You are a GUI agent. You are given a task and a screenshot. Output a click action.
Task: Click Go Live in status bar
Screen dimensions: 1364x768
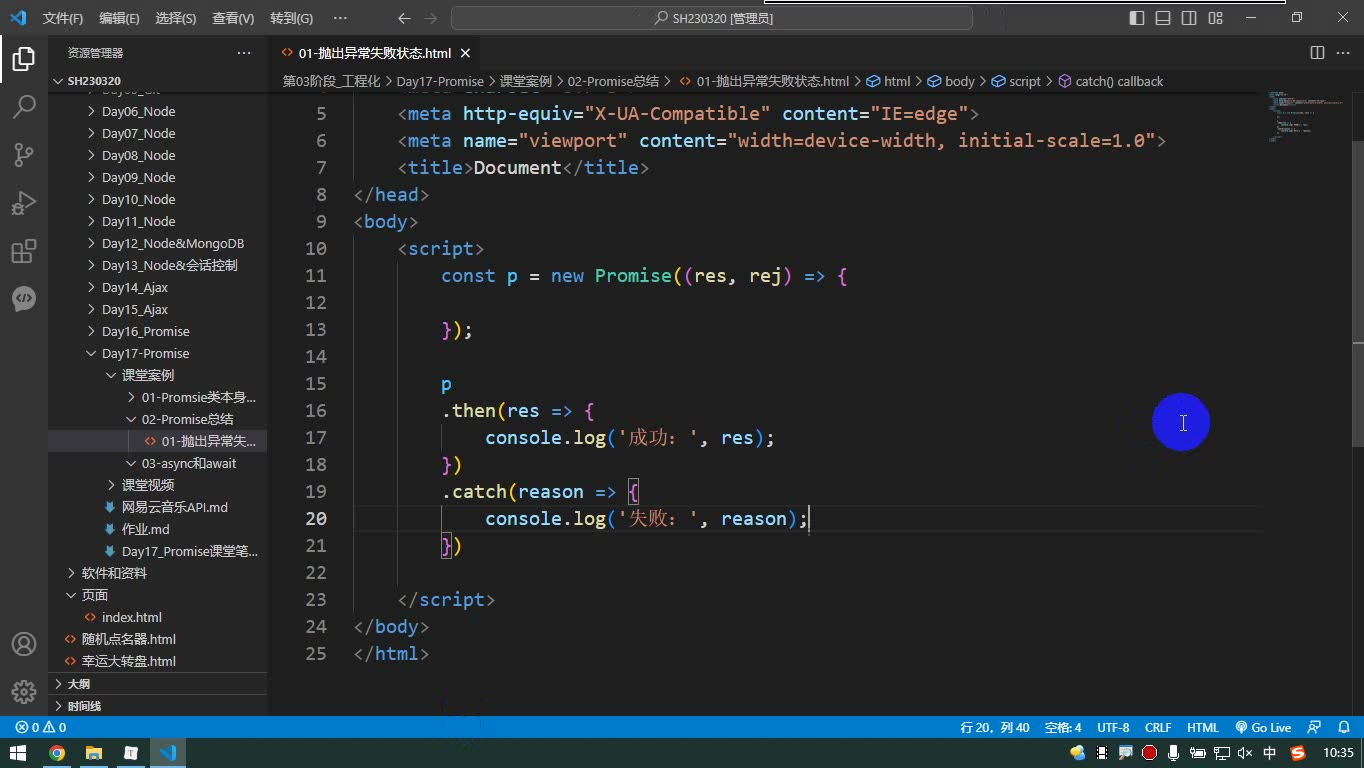pos(1263,728)
